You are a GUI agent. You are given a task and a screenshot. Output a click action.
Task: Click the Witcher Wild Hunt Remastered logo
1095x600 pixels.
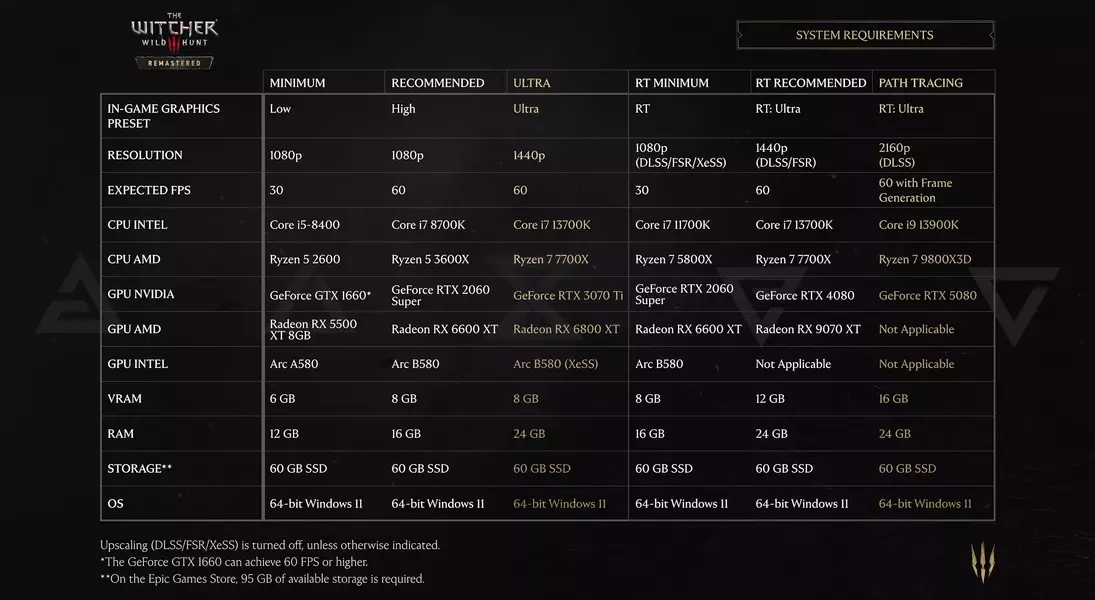pyautogui.click(x=175, y=41)
